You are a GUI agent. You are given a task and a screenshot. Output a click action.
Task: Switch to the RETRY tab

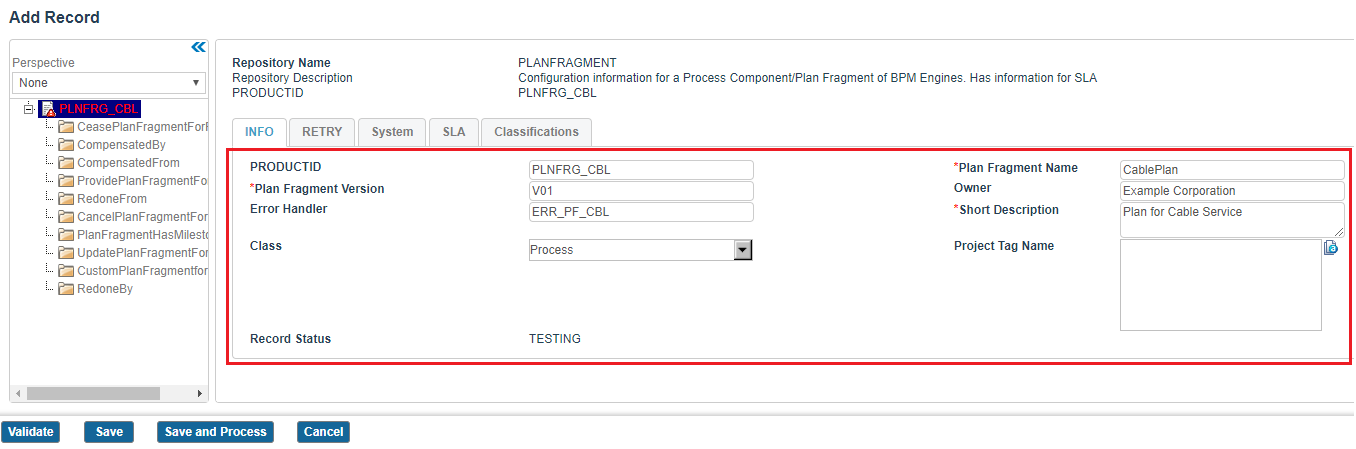pyautogui.click(x=322, y=132)
